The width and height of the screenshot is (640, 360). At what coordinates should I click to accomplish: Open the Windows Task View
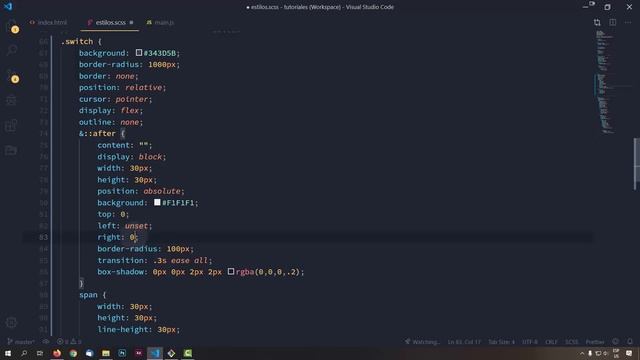coord(40,353)
